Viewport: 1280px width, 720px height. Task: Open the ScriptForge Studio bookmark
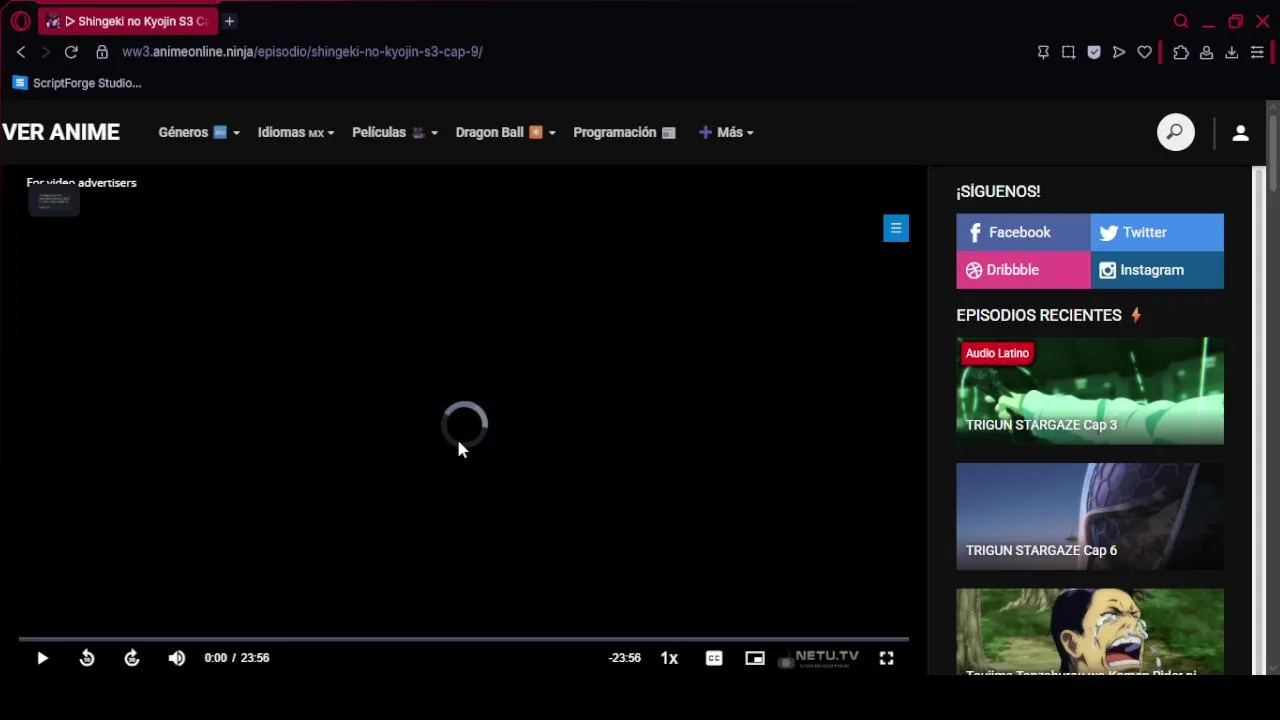(x=77, y=83)
